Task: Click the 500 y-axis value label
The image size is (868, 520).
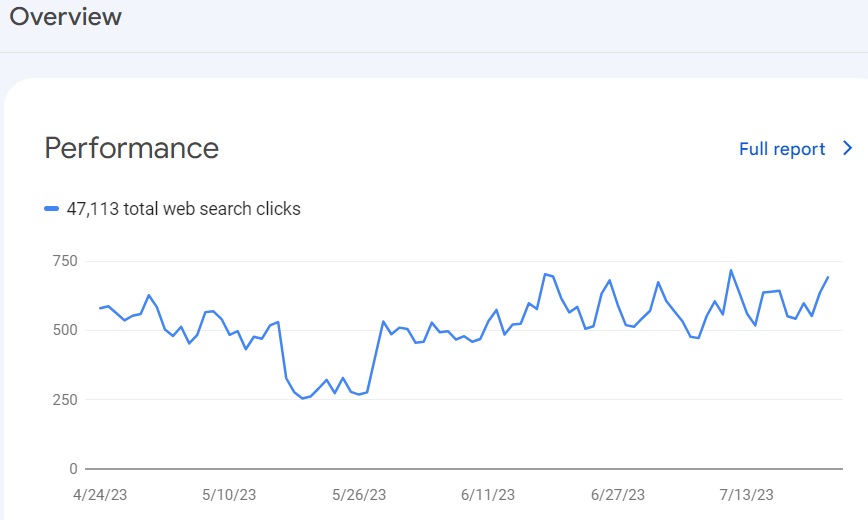Action: pos(65,330)
